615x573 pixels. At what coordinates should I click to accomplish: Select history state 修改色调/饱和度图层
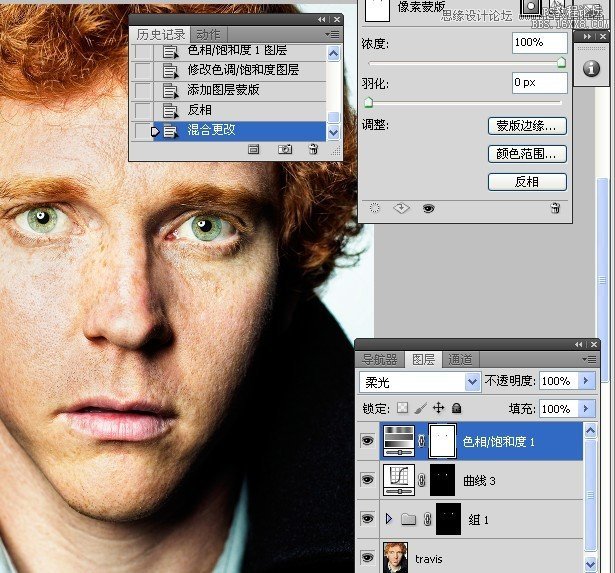[x=239, y=71]
